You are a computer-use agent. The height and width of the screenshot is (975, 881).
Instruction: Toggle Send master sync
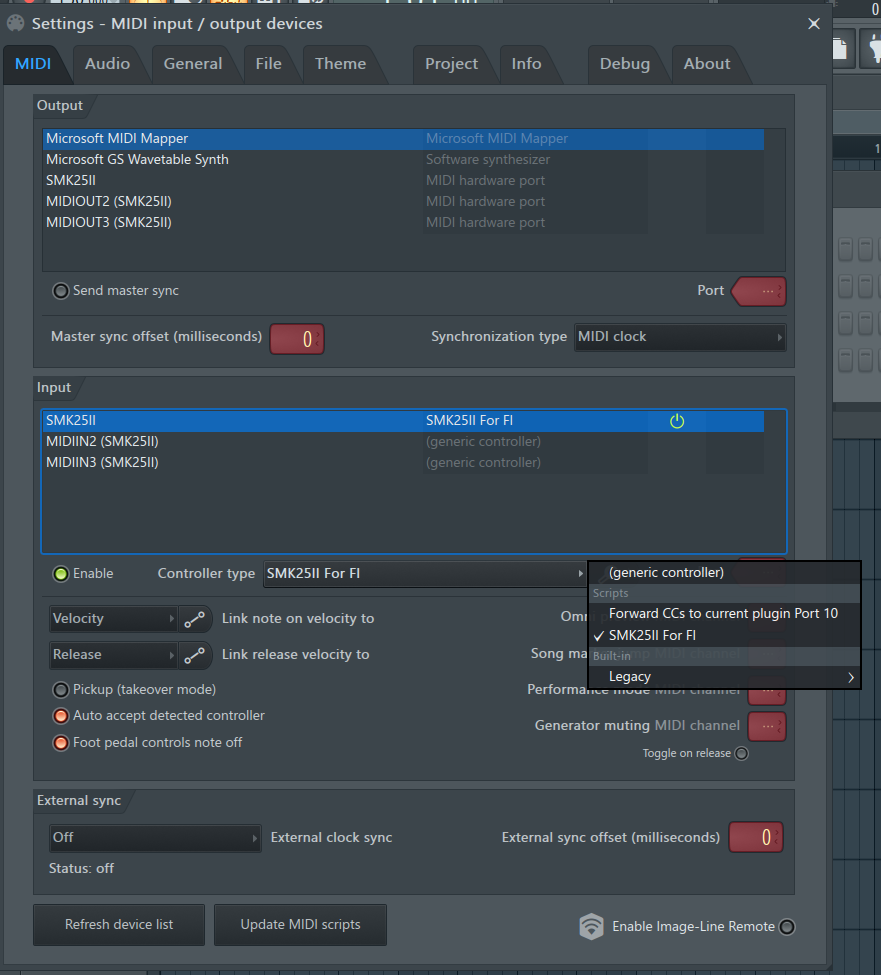[x=60, y=290]
